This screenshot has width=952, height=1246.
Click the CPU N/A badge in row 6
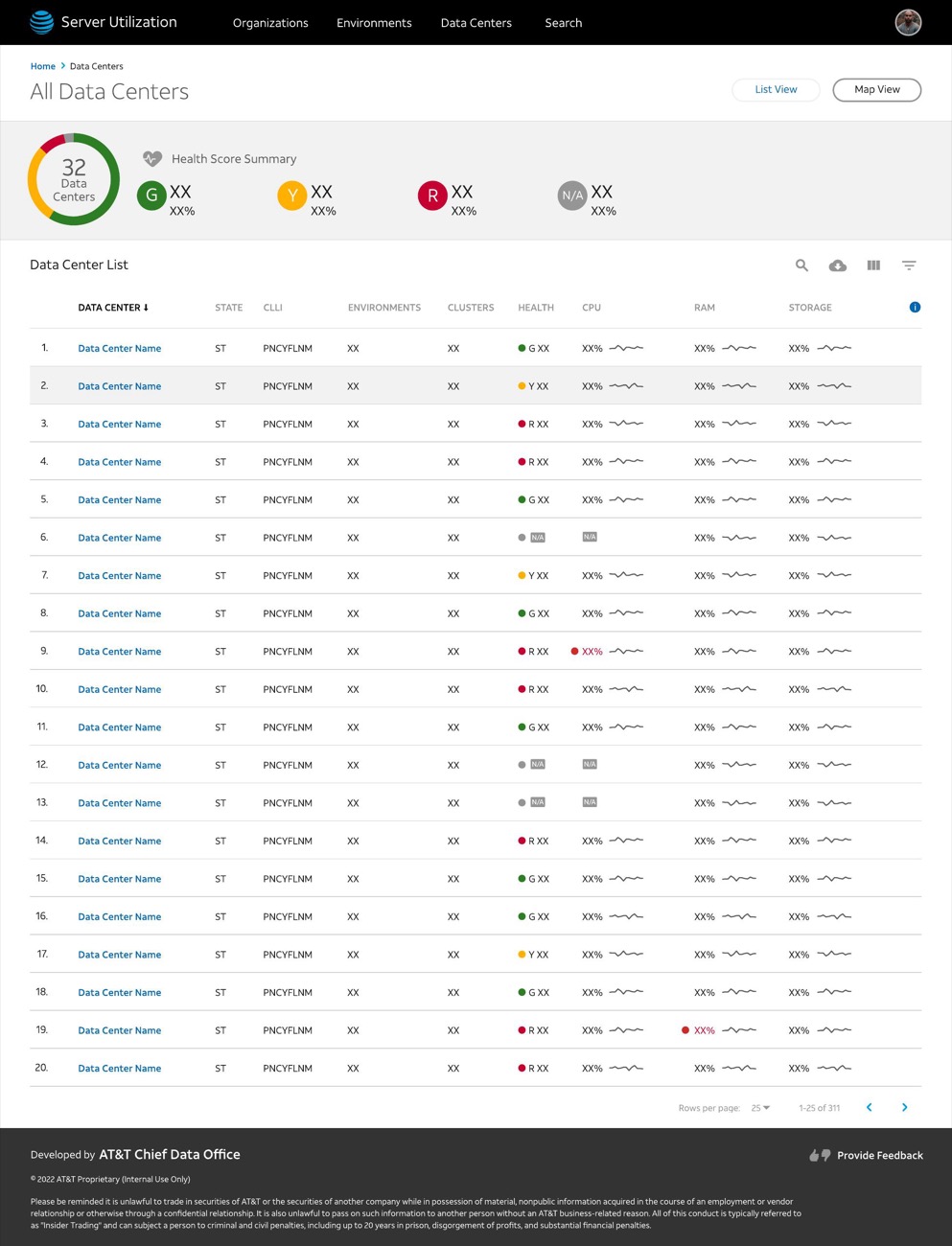coord(590,537)
